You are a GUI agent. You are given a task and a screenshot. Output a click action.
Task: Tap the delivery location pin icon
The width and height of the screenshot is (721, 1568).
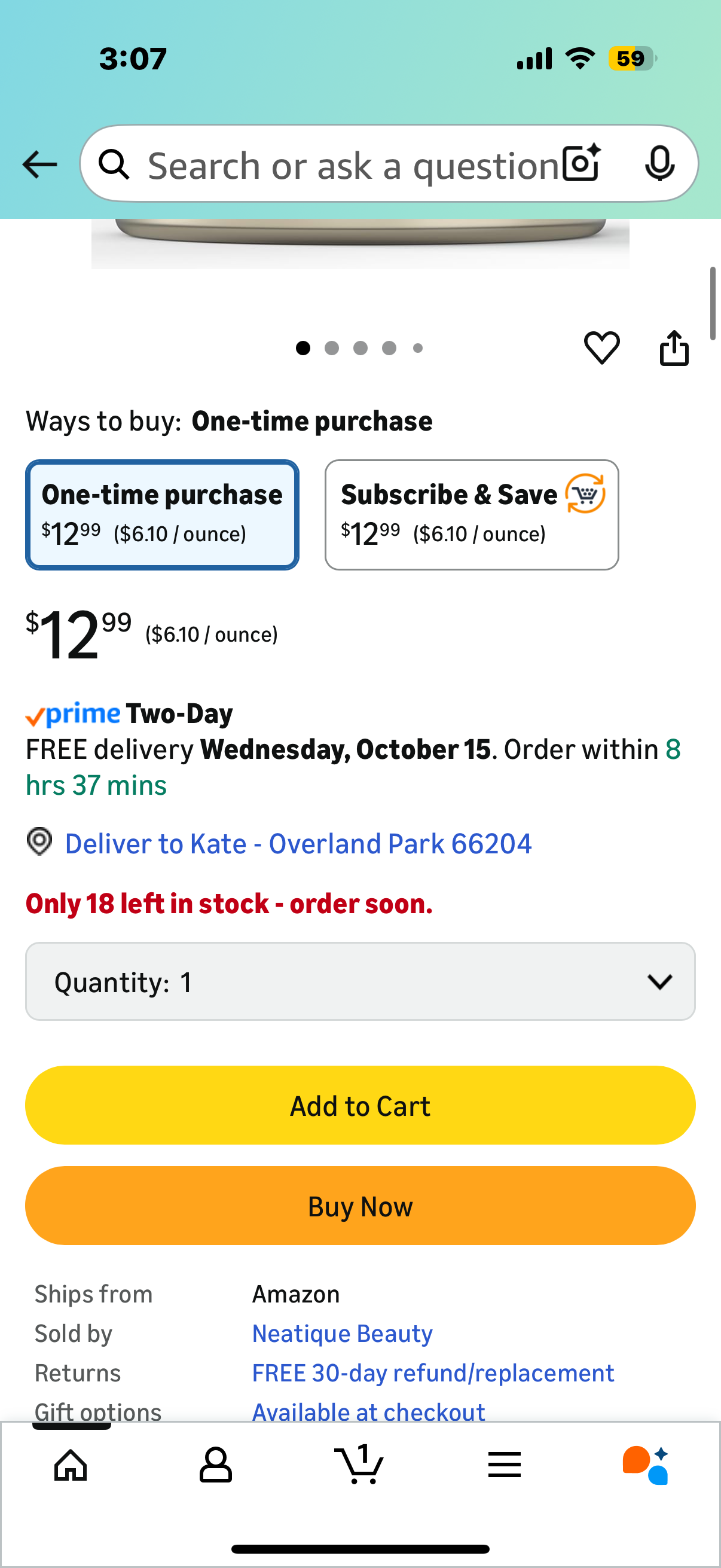pos(39,843)
